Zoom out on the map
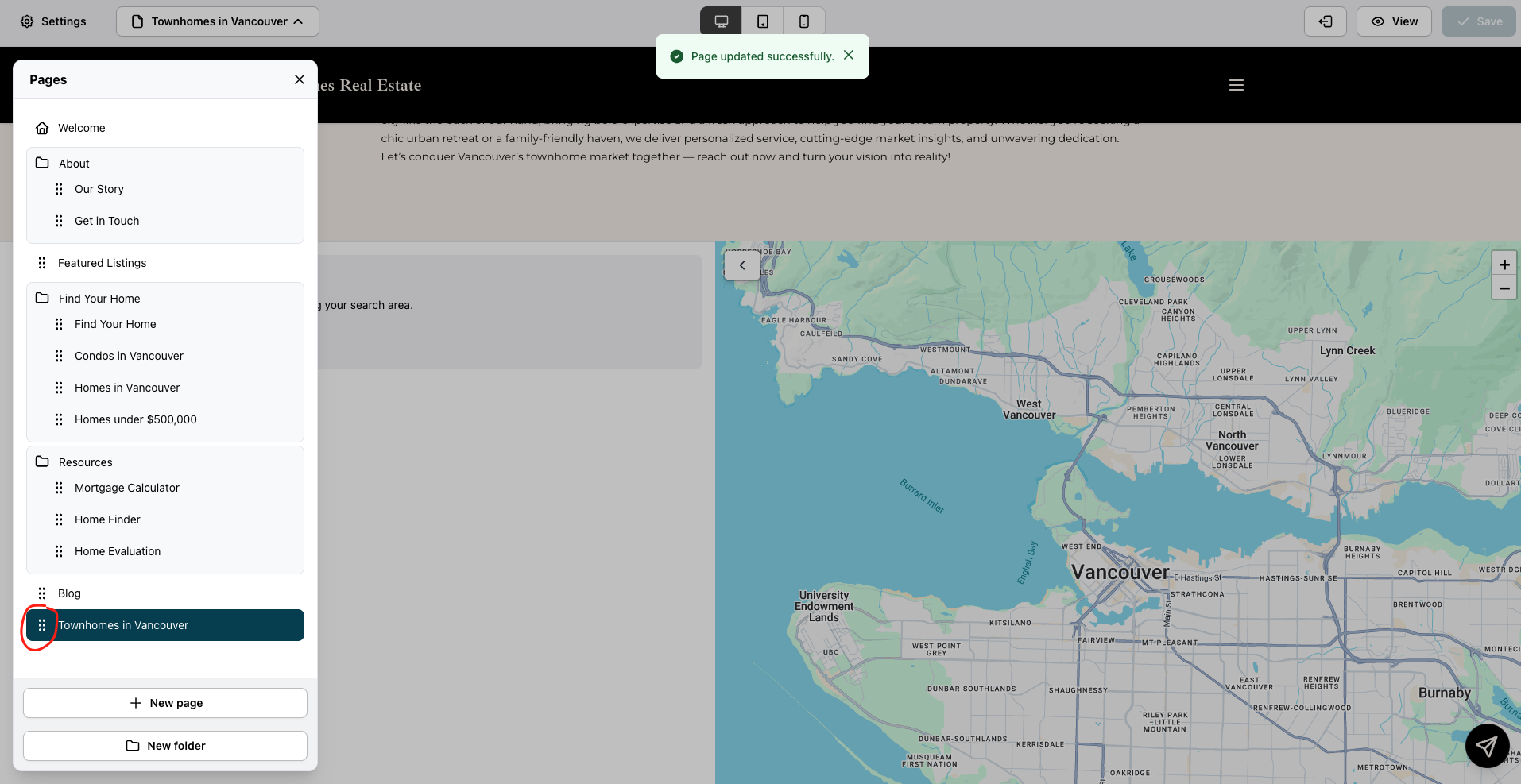1521x784 pixels. click(1504, 288)
